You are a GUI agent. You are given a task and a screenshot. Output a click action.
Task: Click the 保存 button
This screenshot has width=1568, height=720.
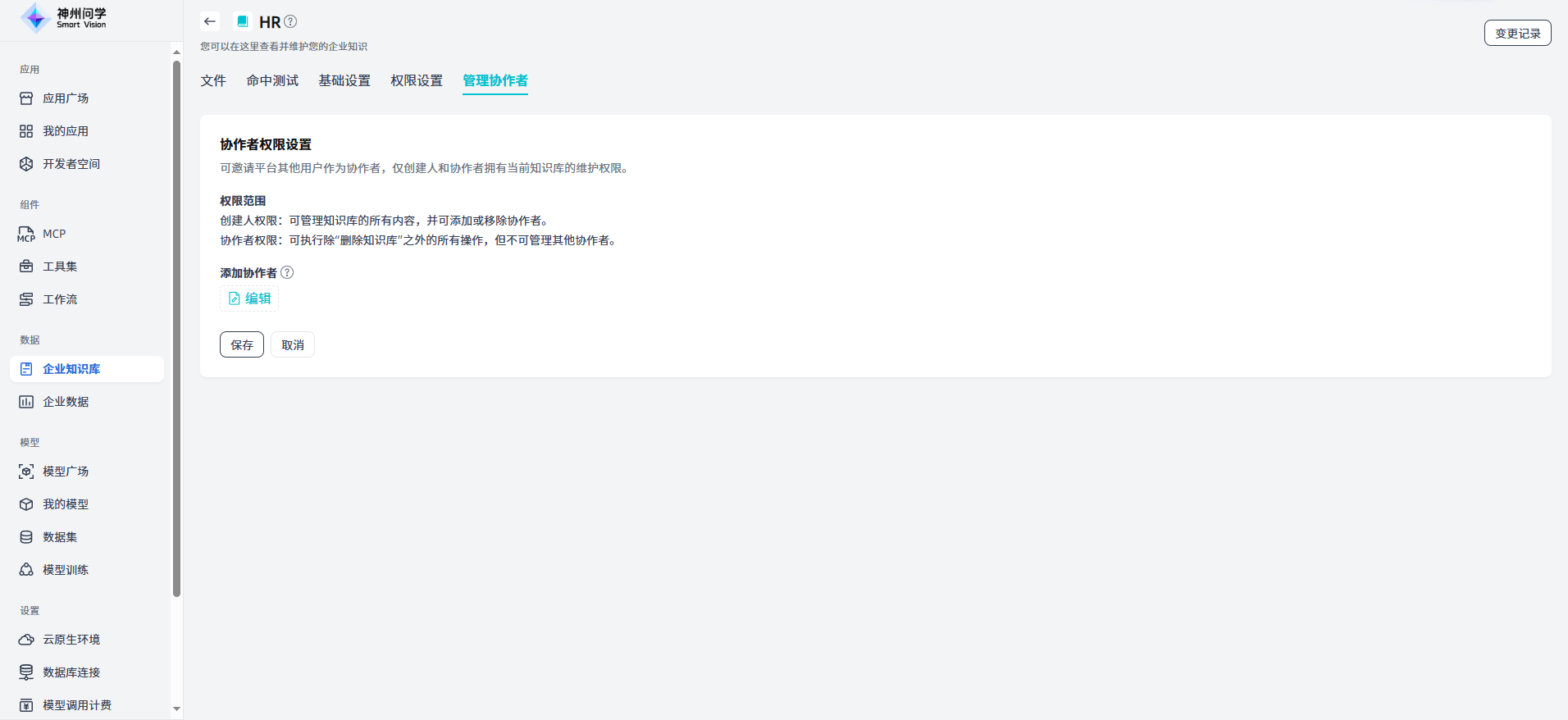tap(242, 345)
